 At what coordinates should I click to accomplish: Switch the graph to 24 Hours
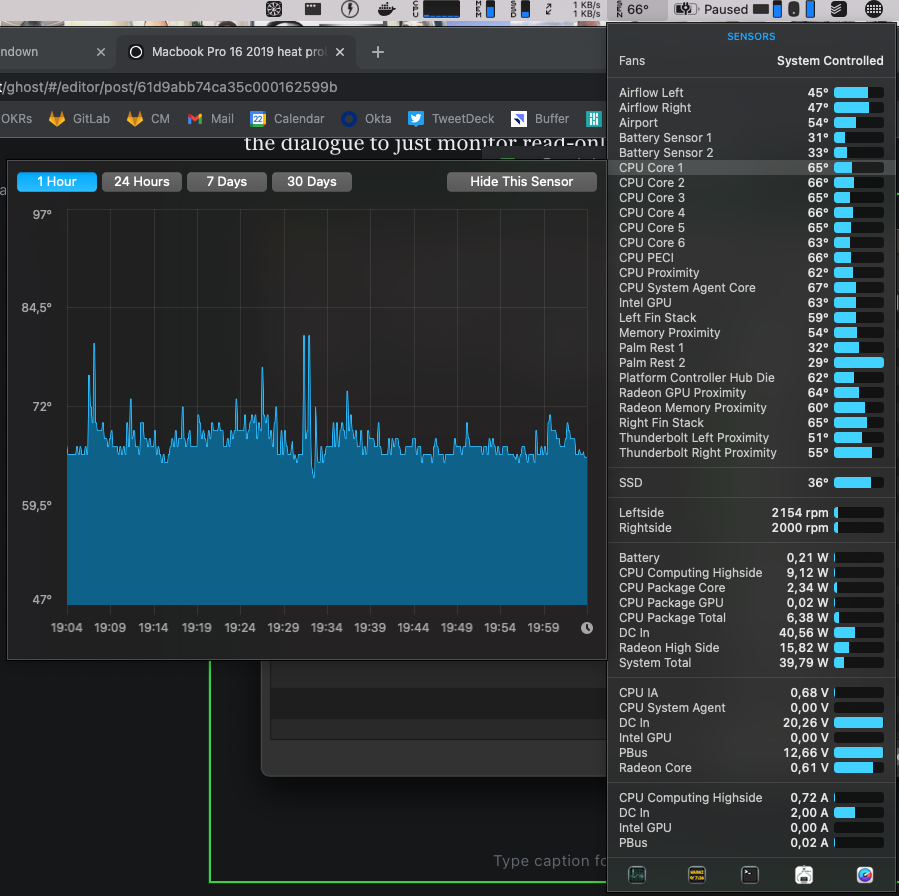pos(142,182)
